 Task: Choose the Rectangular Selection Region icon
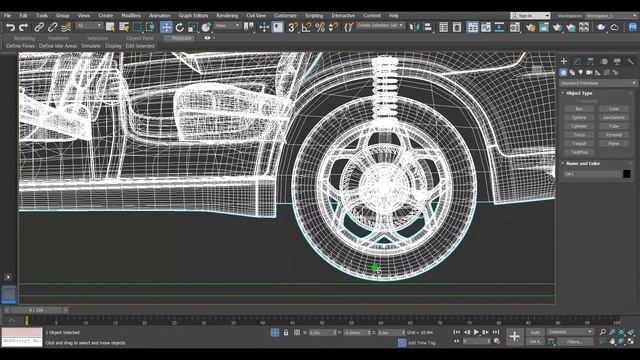(137, 27)
